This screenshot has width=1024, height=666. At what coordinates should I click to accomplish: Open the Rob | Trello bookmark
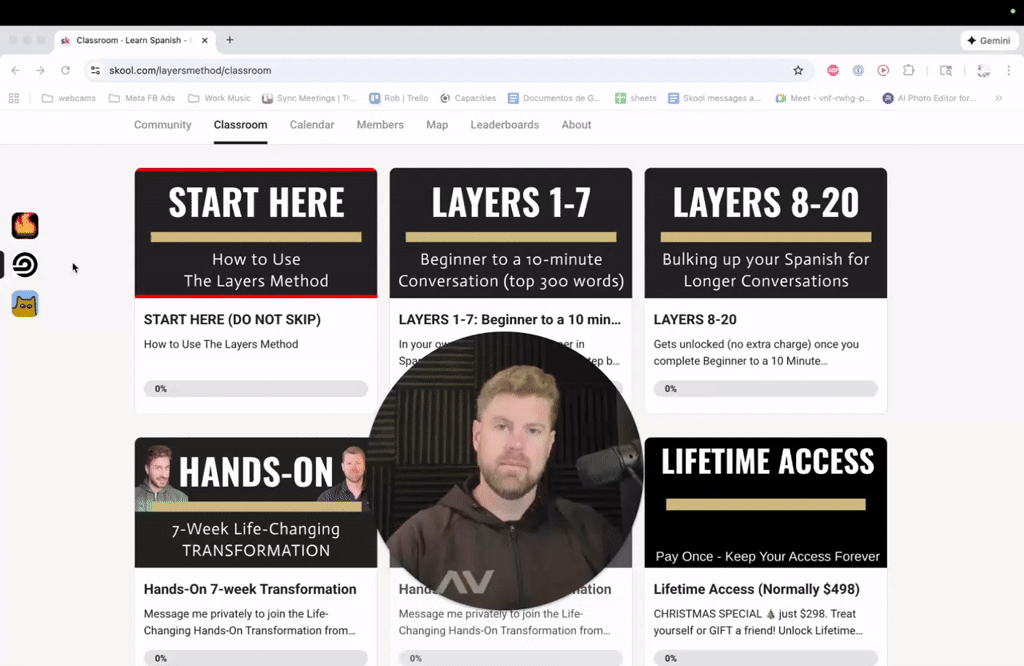point(398,98)
